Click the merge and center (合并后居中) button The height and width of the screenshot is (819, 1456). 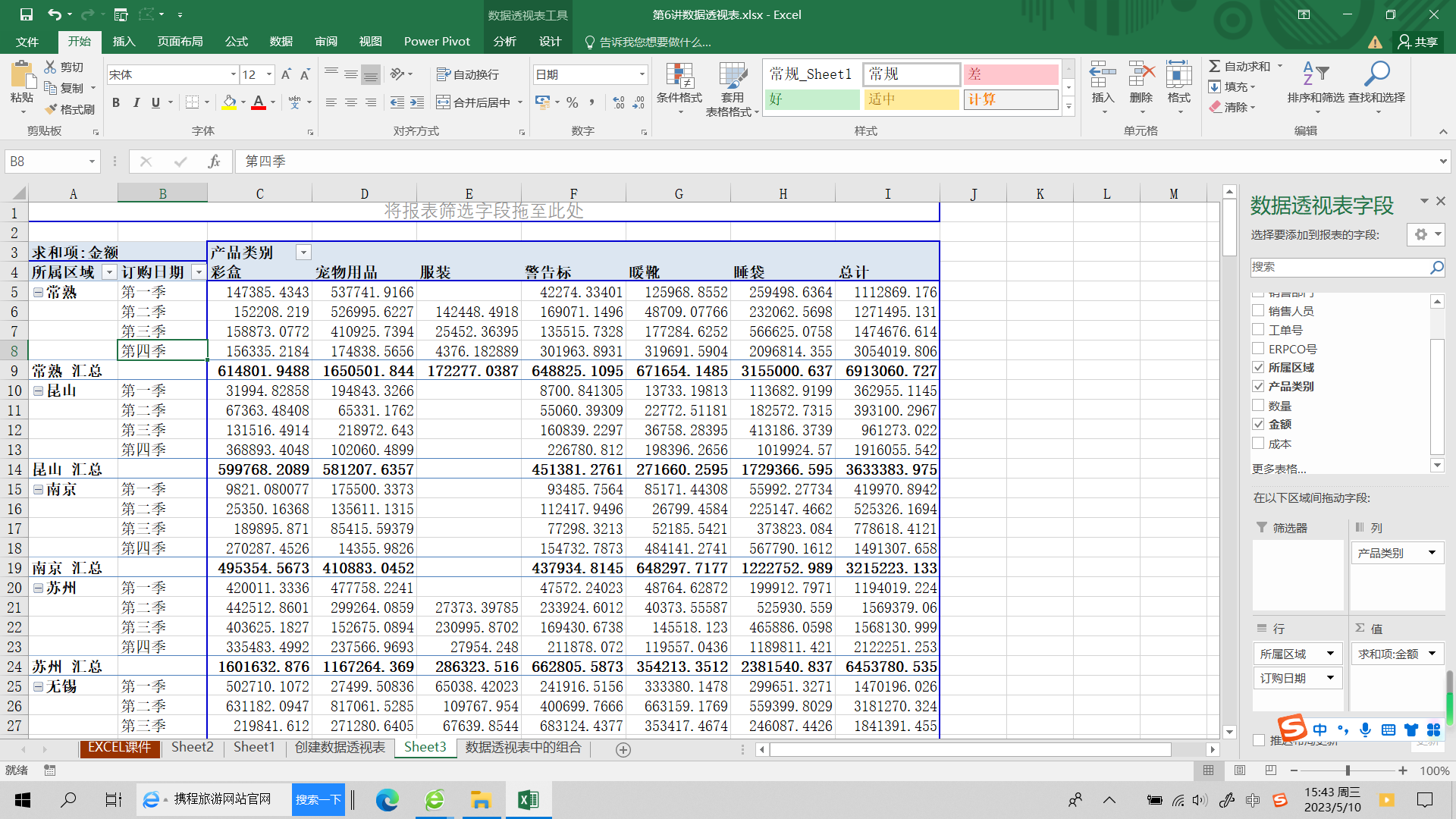(x=473, y=102)
